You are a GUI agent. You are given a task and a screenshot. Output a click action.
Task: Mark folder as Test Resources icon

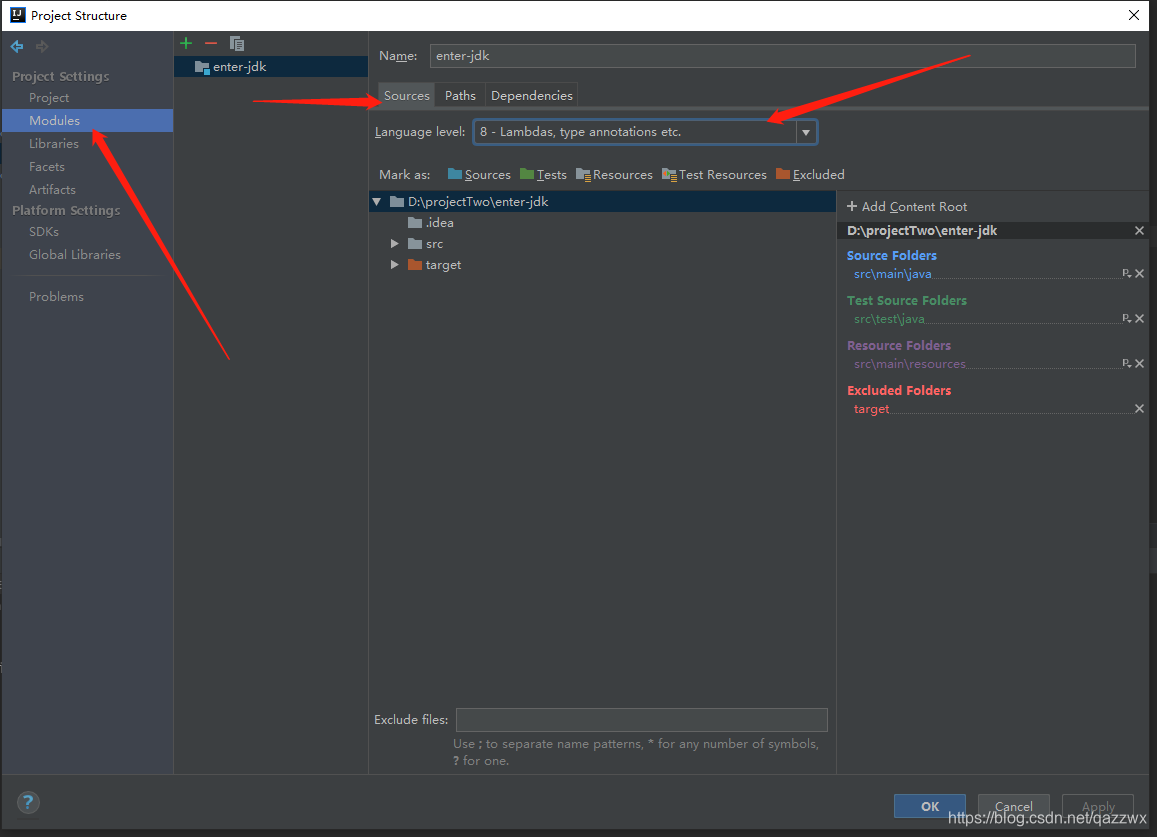coord(667,174)
